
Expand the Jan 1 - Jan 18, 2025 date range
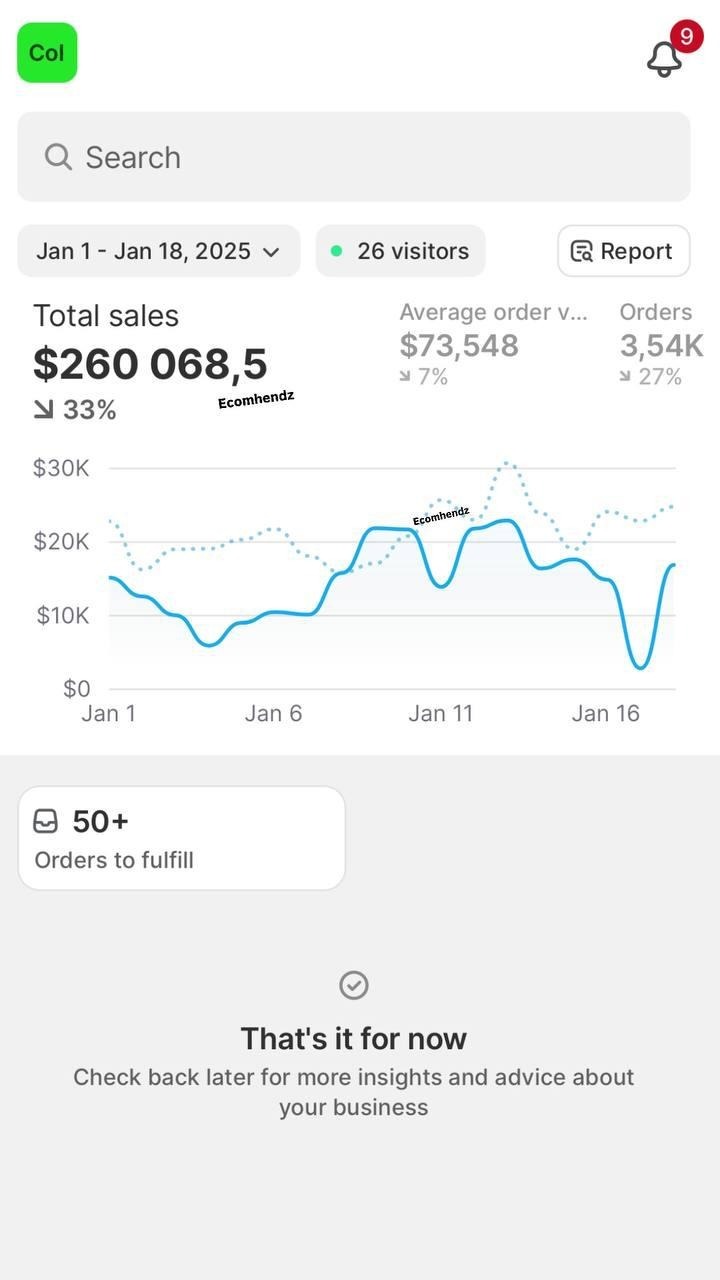[158, 251]
